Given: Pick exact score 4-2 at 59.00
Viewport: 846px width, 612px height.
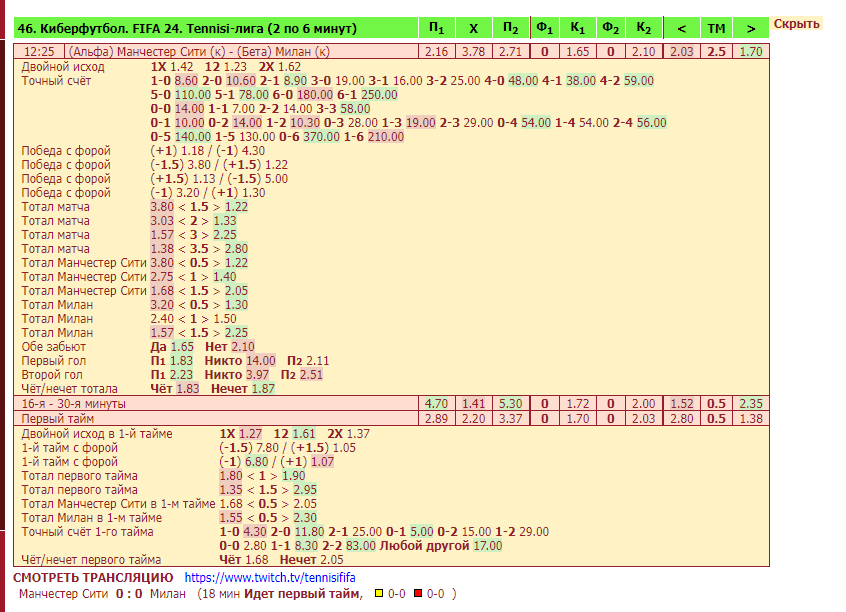Looking at the screenshot, I should point(639,81).
